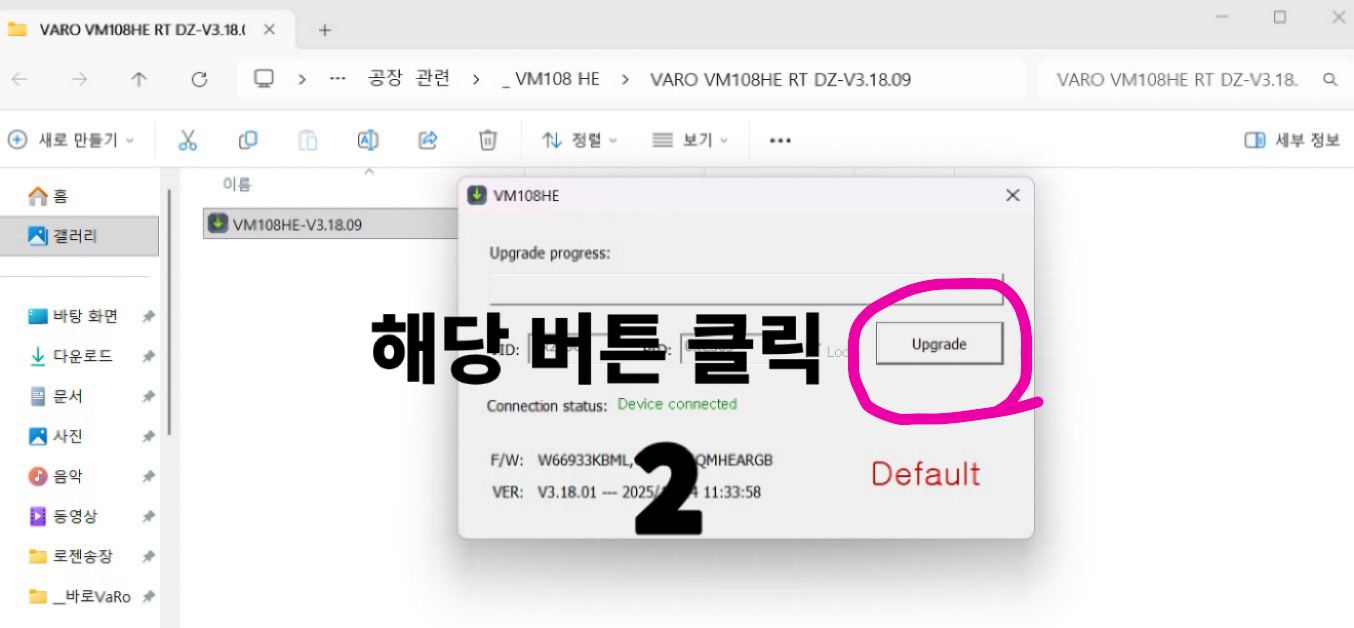Viewport: 1354px width, 628px height.
Task: Unpin 바탕 화면 via its pin icon
Action: point(148,316)
